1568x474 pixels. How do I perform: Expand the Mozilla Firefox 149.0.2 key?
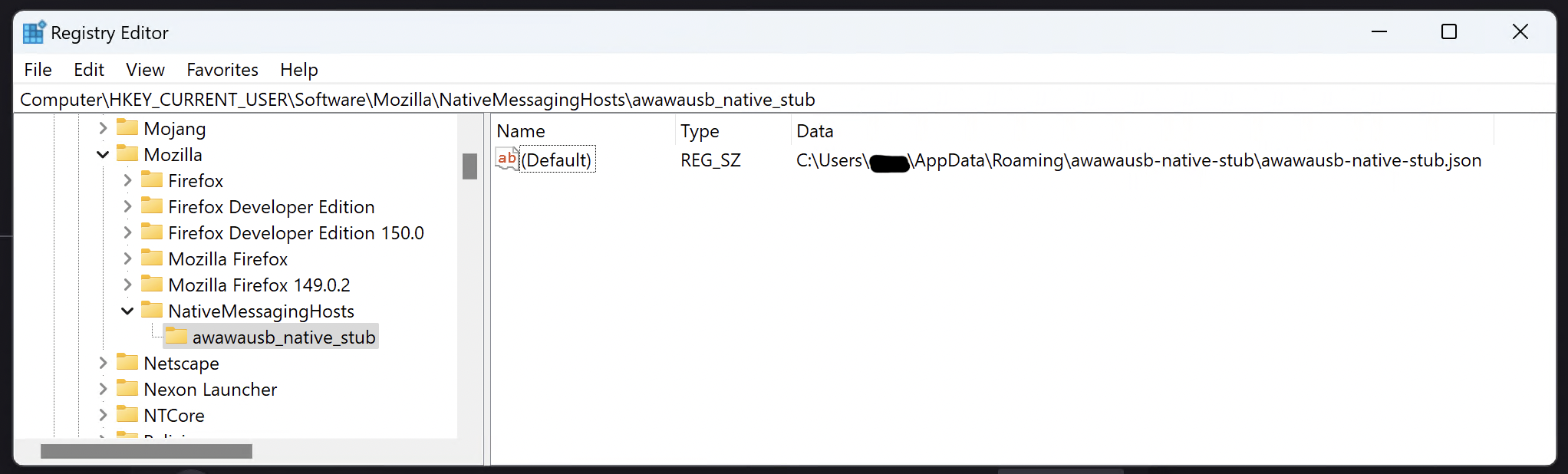point(127,285)
